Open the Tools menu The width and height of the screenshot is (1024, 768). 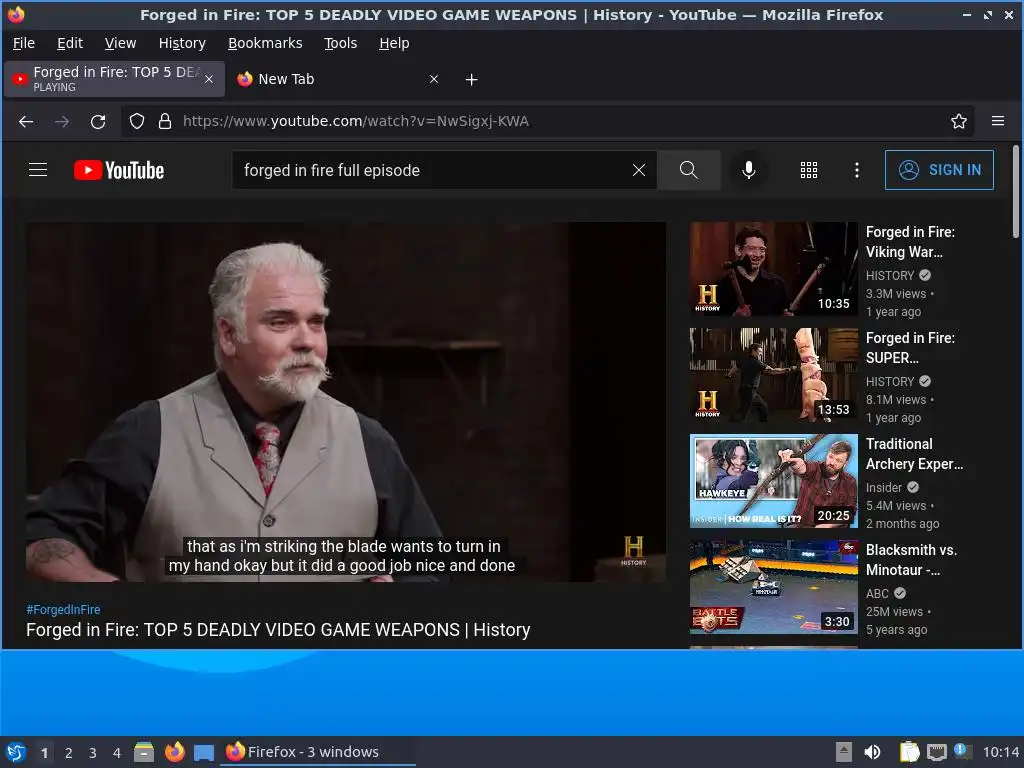tap(341, 43)
